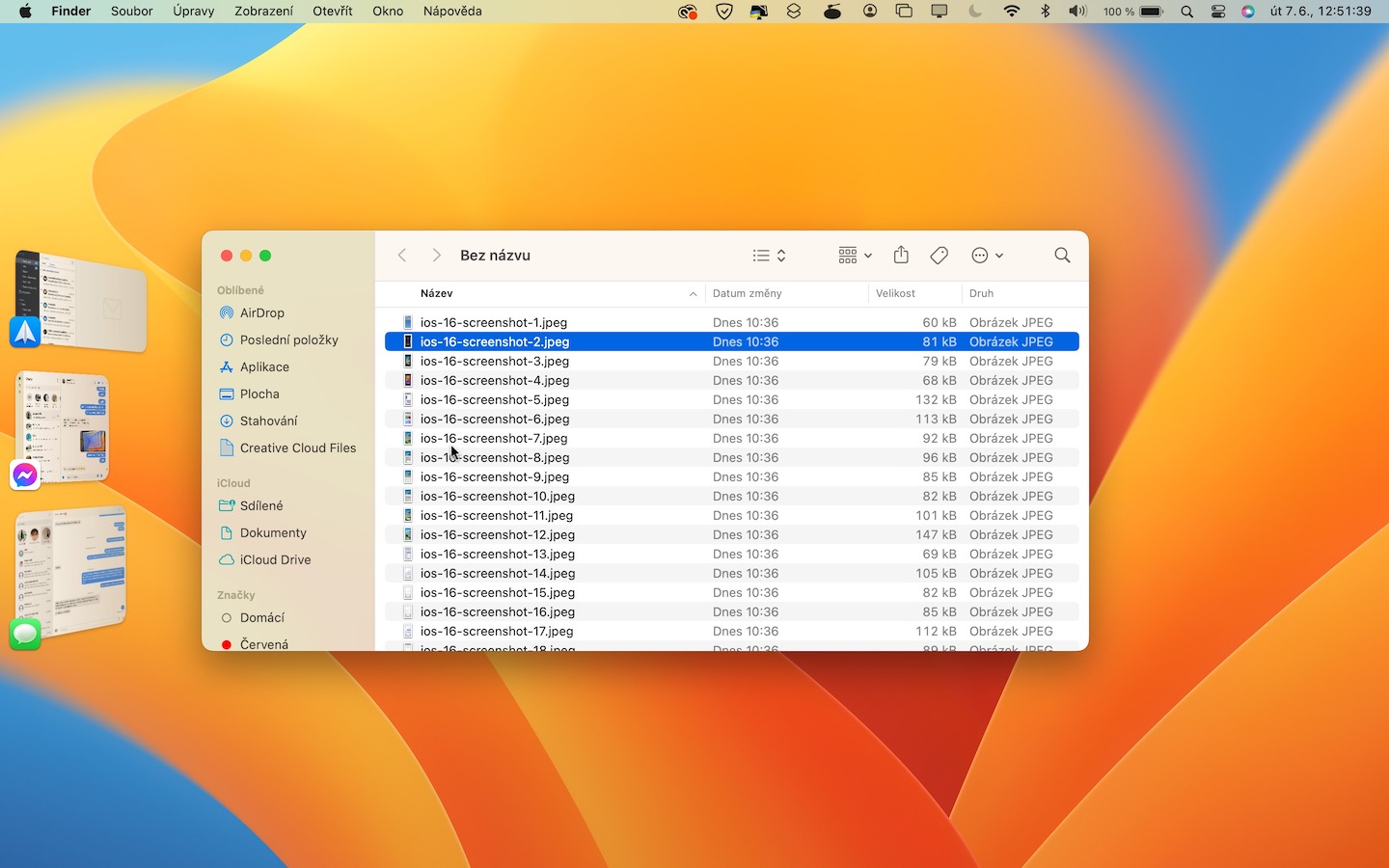The height and width of the screenshot is (868, 1389).
Task: Go back with the left chevron
Action: [402, 255]
